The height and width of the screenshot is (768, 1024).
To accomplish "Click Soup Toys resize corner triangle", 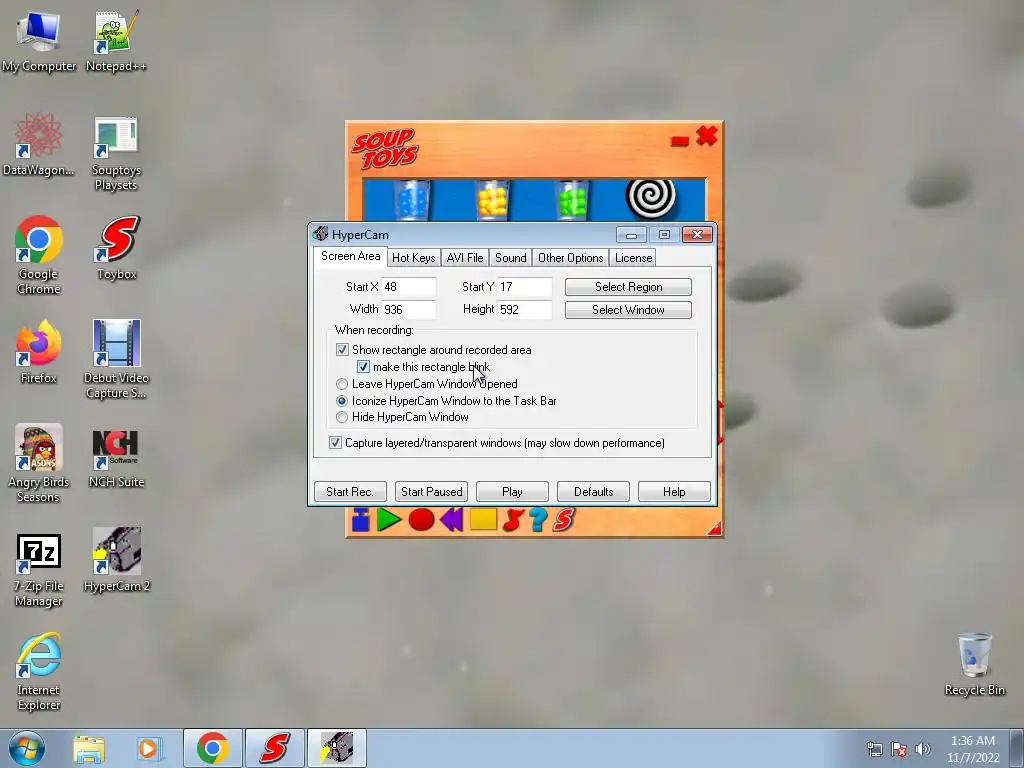I will (715, 528).
